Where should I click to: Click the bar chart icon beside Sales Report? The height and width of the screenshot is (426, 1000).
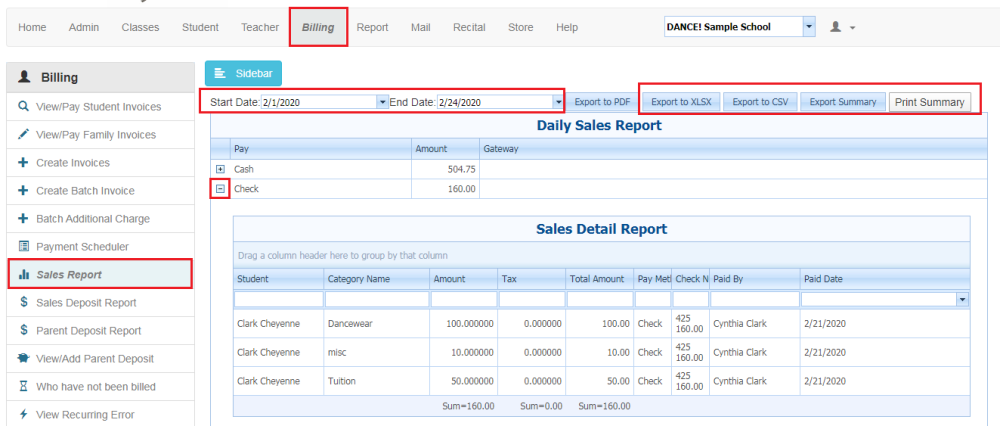coord(24,275)
